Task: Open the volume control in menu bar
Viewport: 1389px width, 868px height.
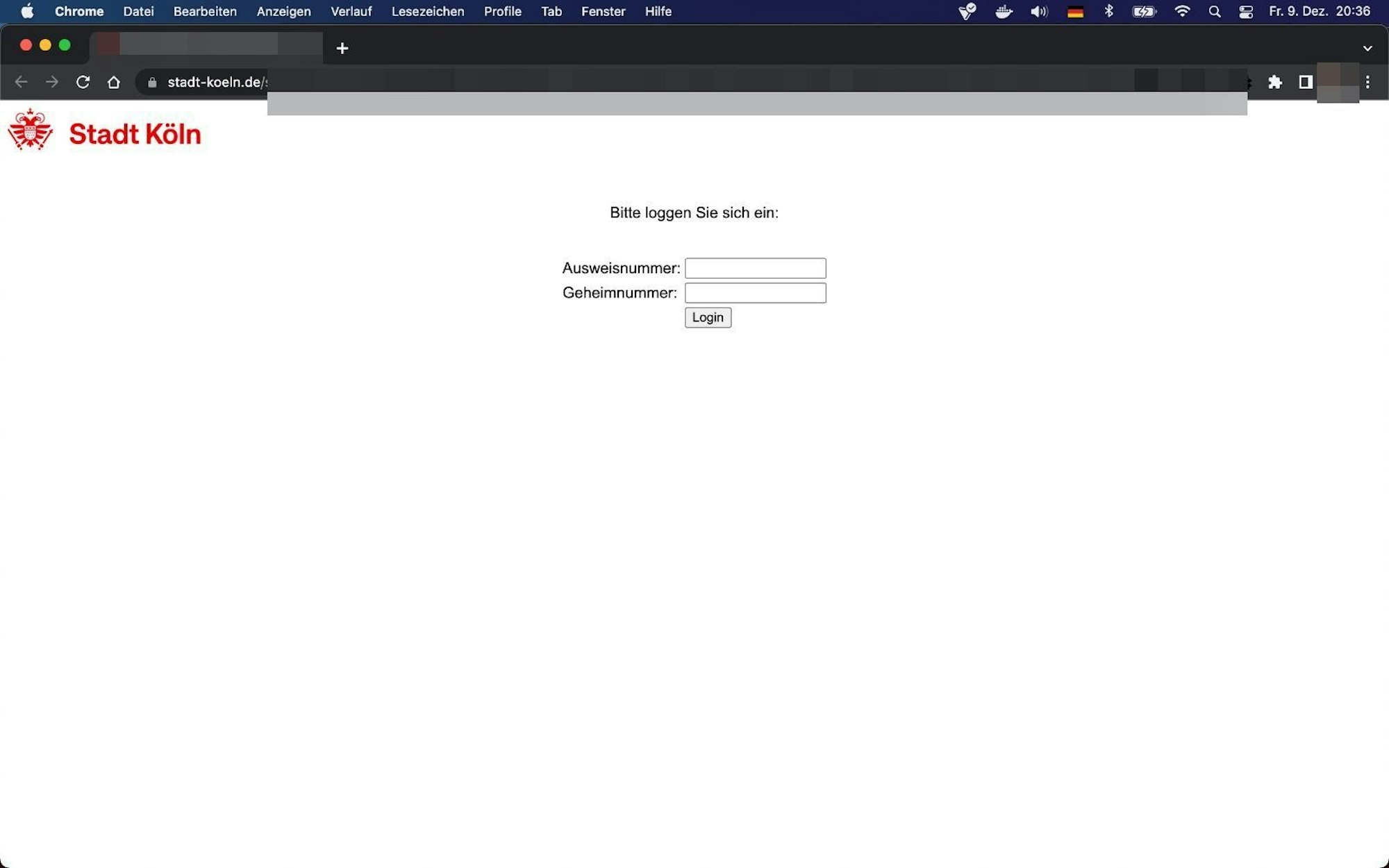Action: (x=1039, y=11)
